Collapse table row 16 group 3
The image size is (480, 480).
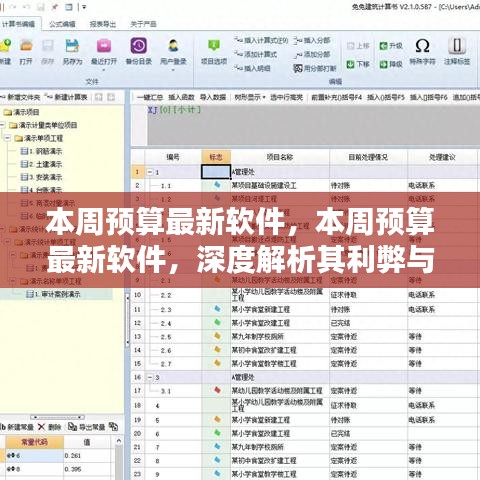[150, 377]
